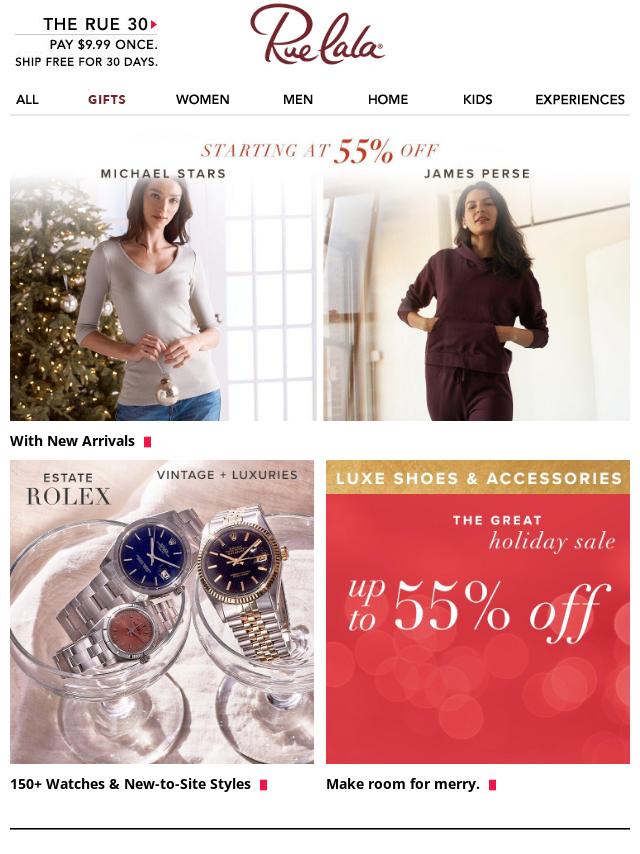This screenshot has width=640, height=854.
Task: Open the Kids category
Action: [478, 100]
